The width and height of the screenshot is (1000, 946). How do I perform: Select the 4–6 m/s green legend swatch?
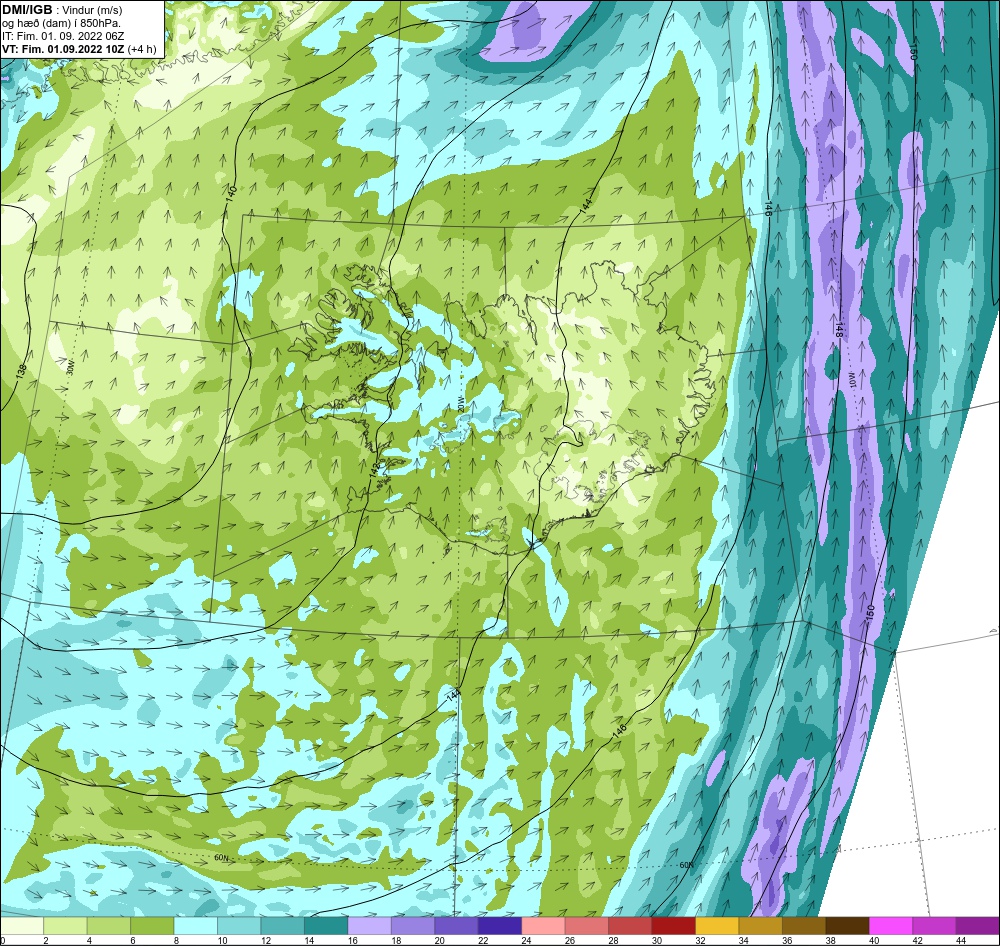tap(109, 926)
